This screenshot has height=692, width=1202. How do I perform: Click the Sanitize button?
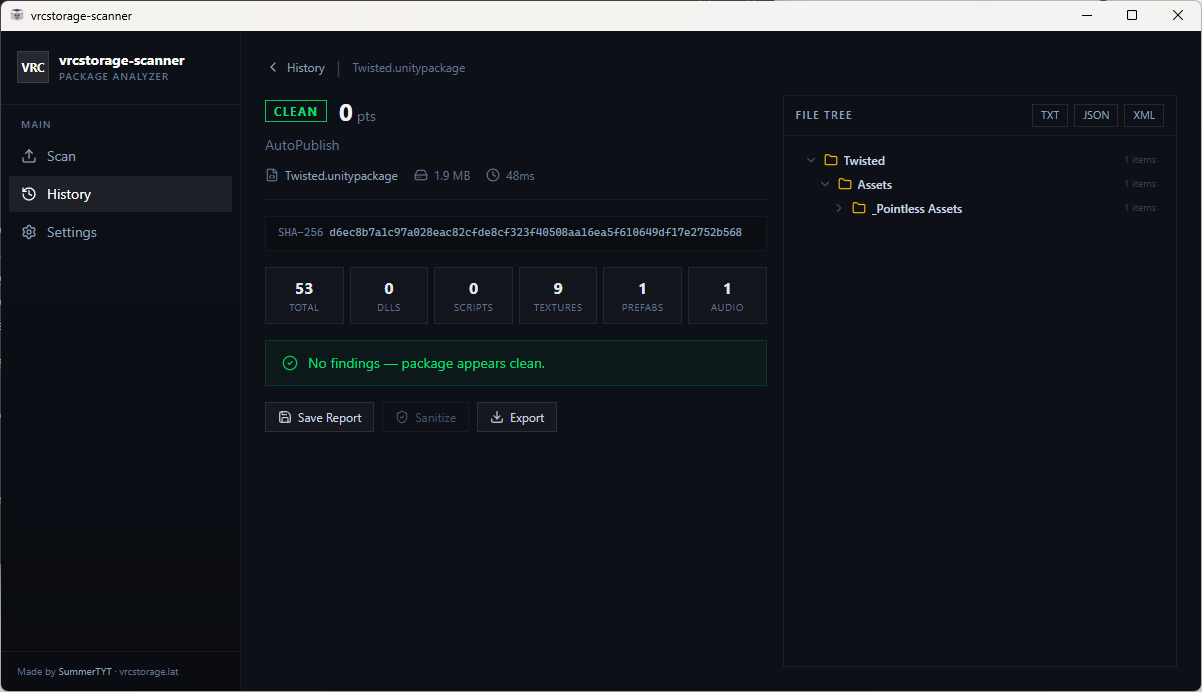426,417
